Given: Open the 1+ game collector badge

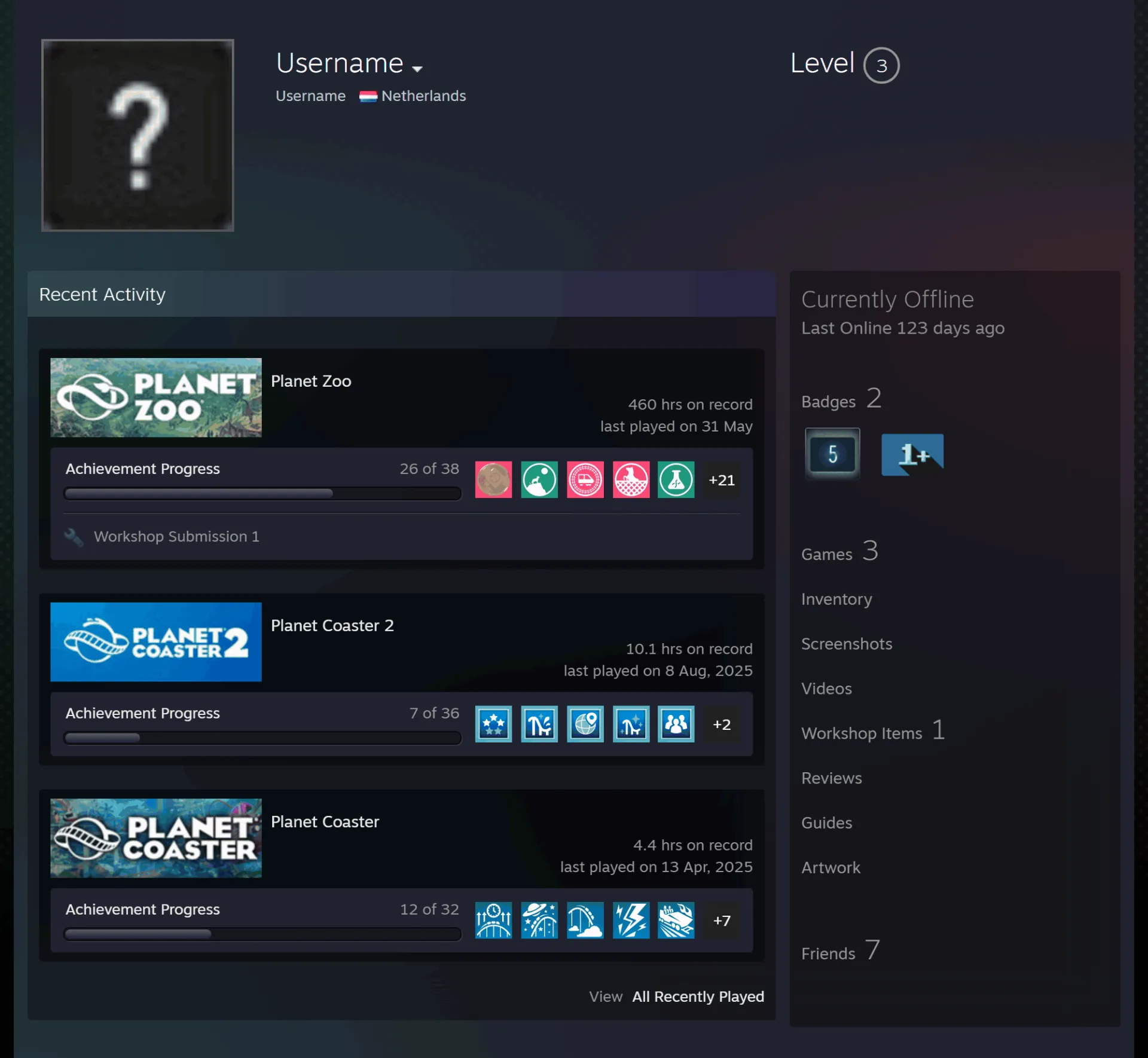Looking at the screenshot, I should [x=912, y=455].
